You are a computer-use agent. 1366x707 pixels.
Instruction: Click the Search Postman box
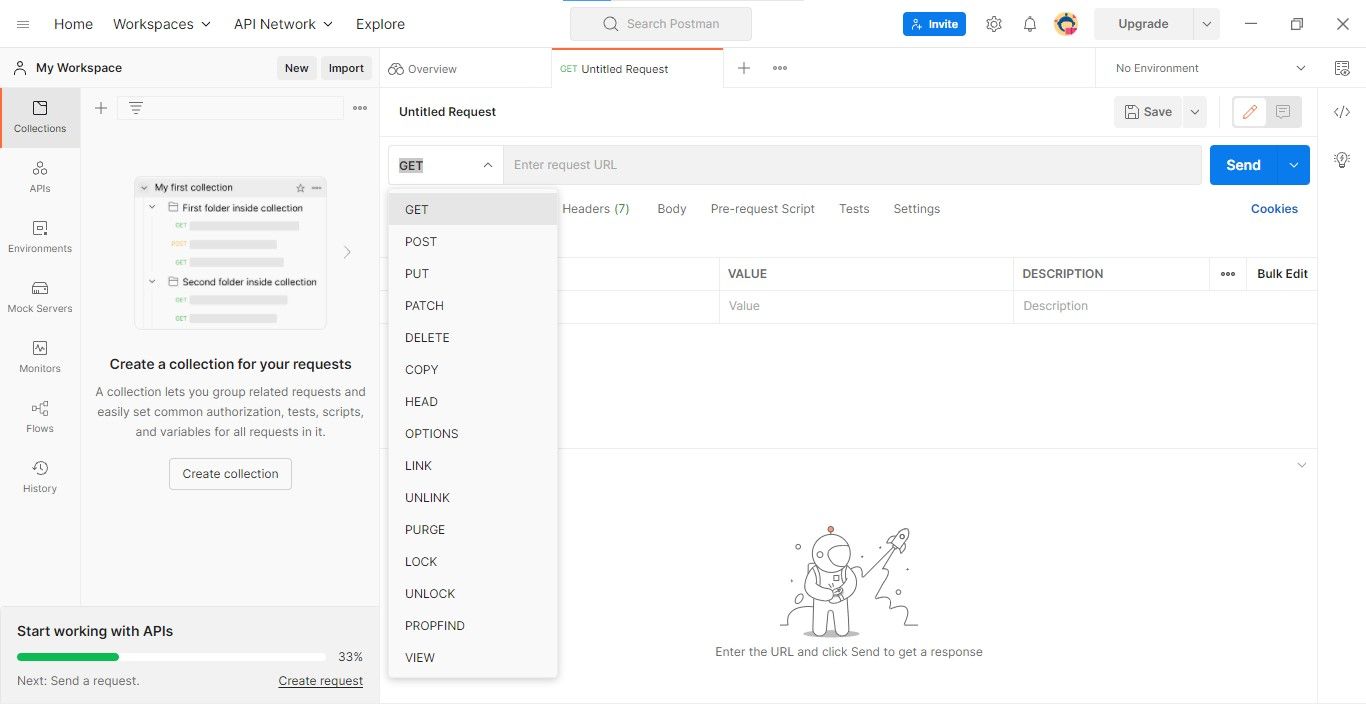tap(661, 24)
